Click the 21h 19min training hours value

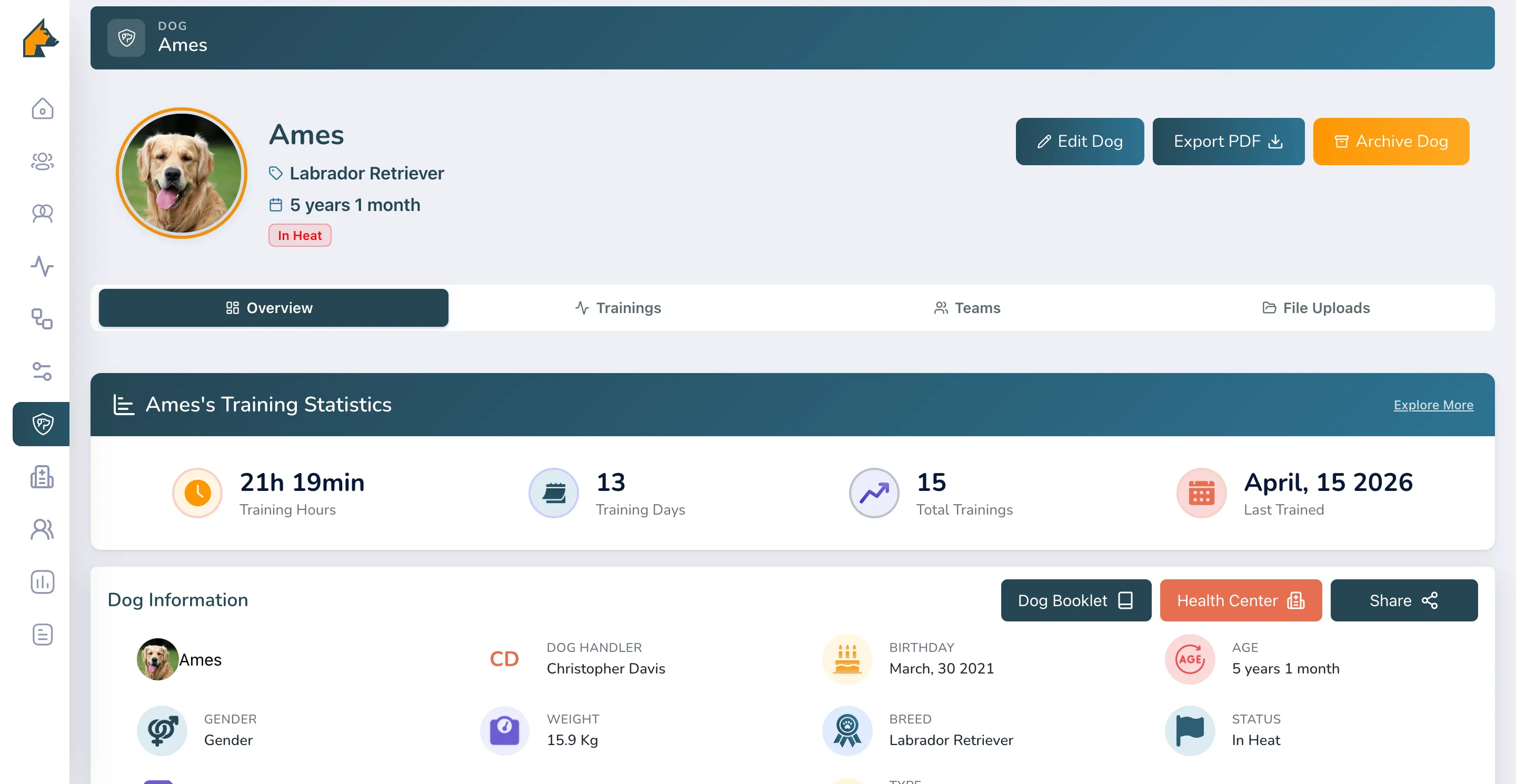click(302, 483)
